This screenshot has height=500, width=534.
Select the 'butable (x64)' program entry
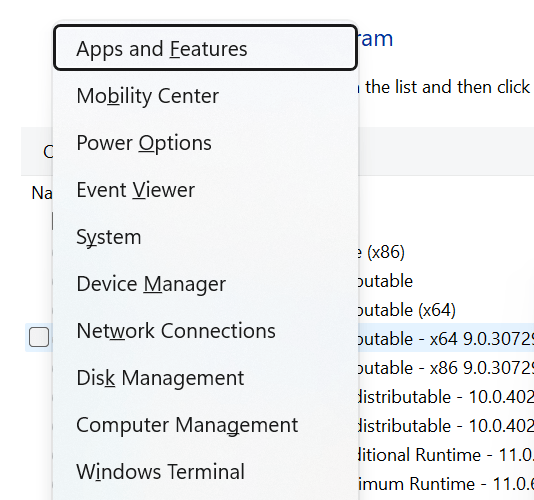[x=407, y=310]
